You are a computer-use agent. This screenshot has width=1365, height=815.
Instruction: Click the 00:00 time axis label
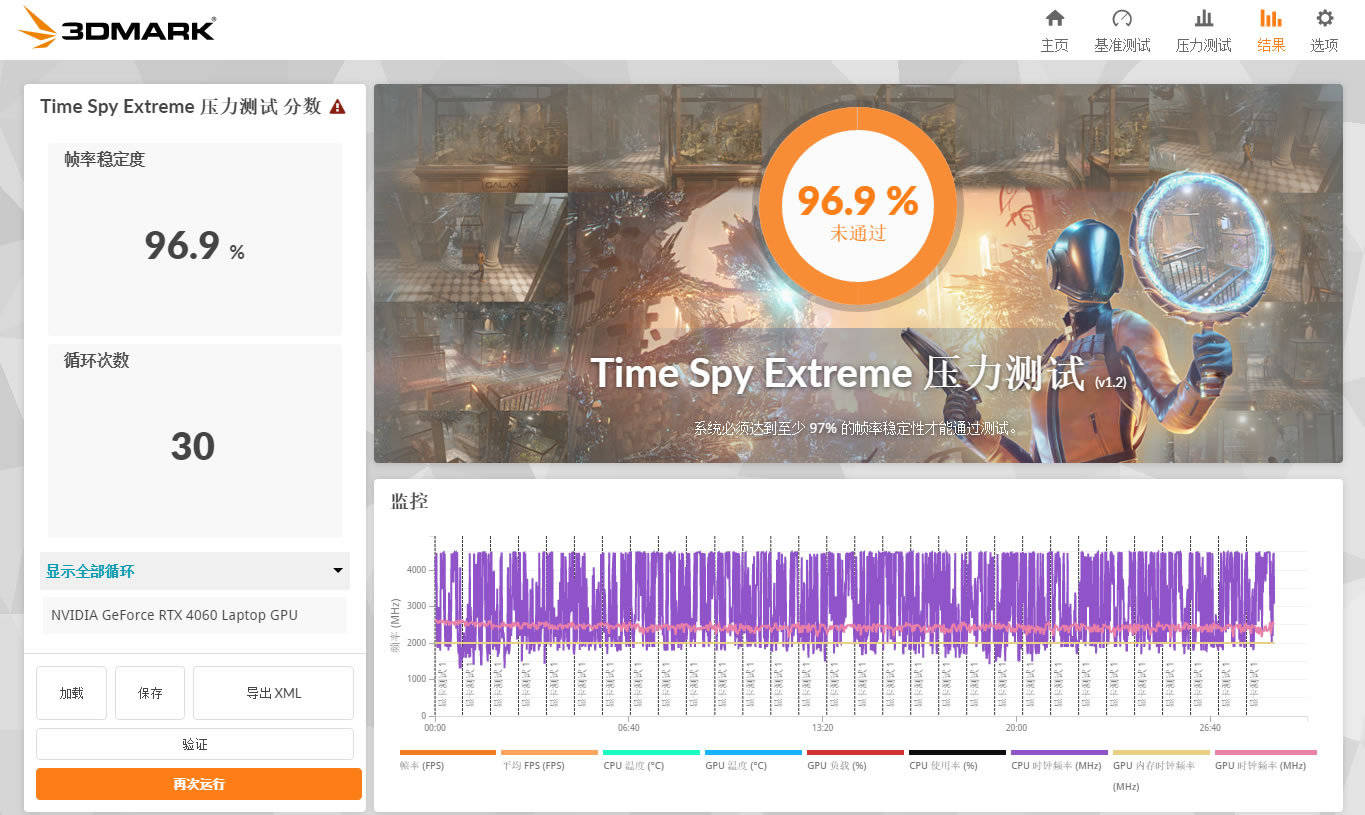[435, 728]
